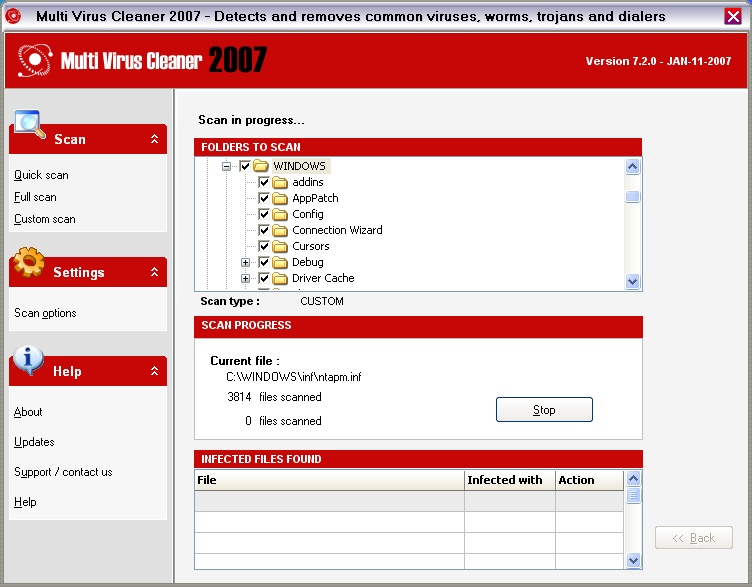Click the magnifying glass Scan icon

30,124
